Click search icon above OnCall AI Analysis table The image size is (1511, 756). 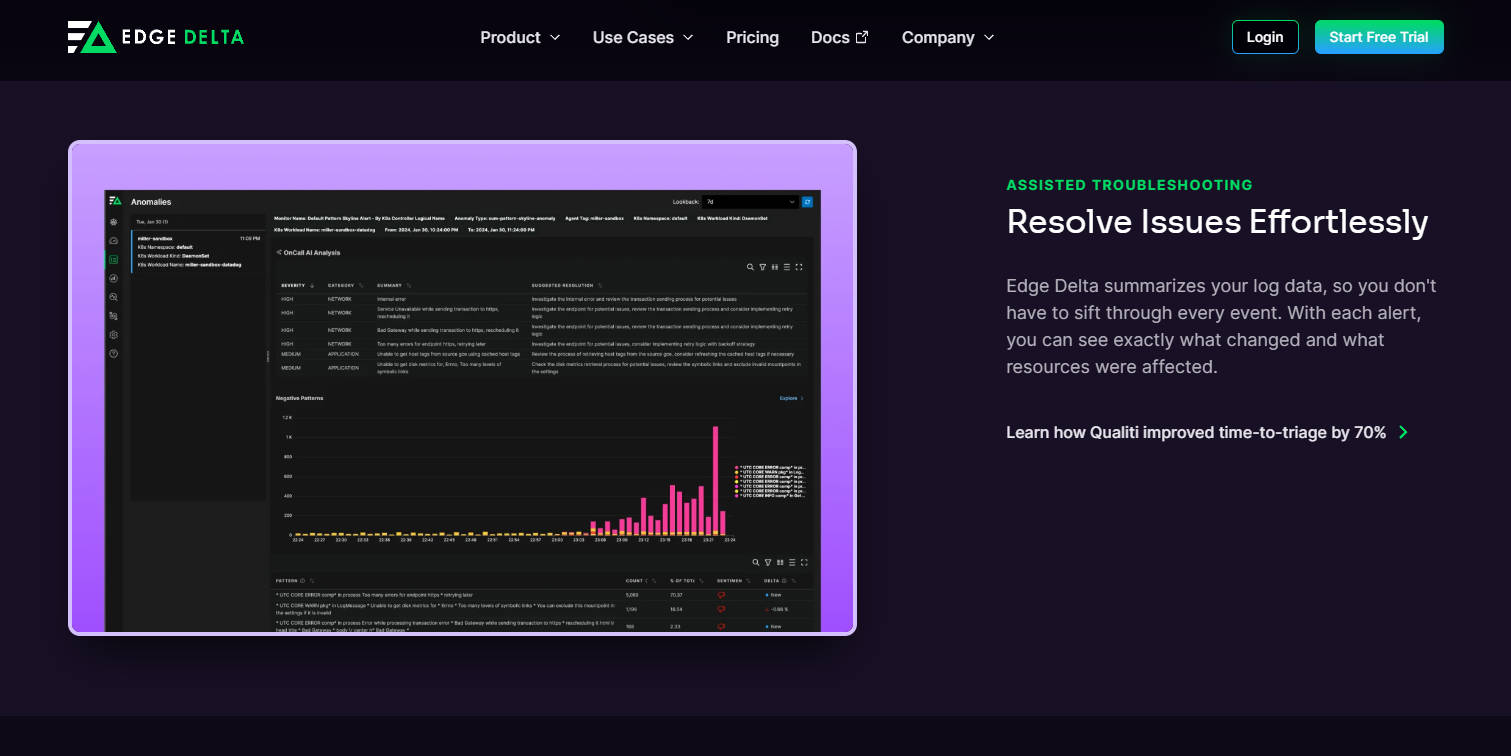[751, 267]
